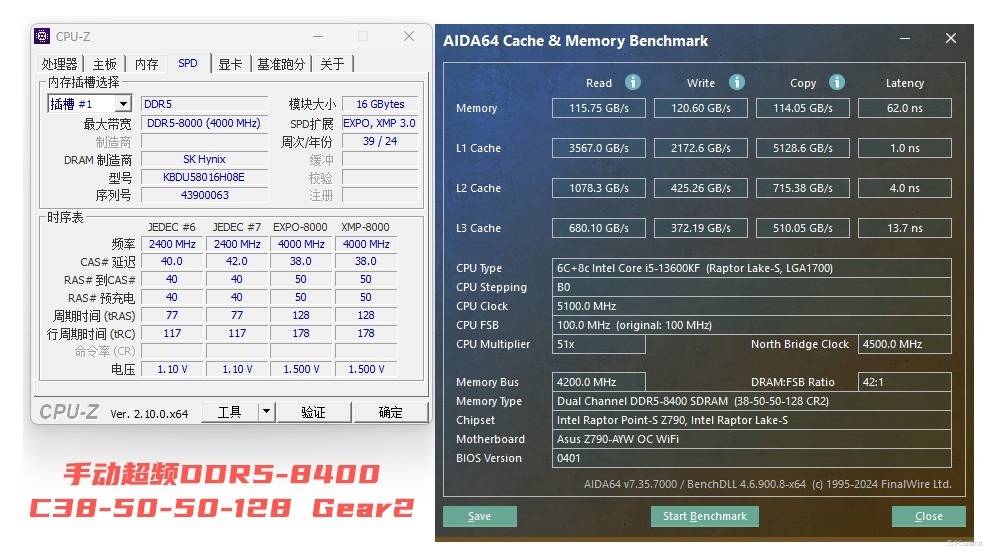995x559 pixels.
Task: Expand the 工具 dropdown arrow in CPU-Z
Action: [267, 412]
